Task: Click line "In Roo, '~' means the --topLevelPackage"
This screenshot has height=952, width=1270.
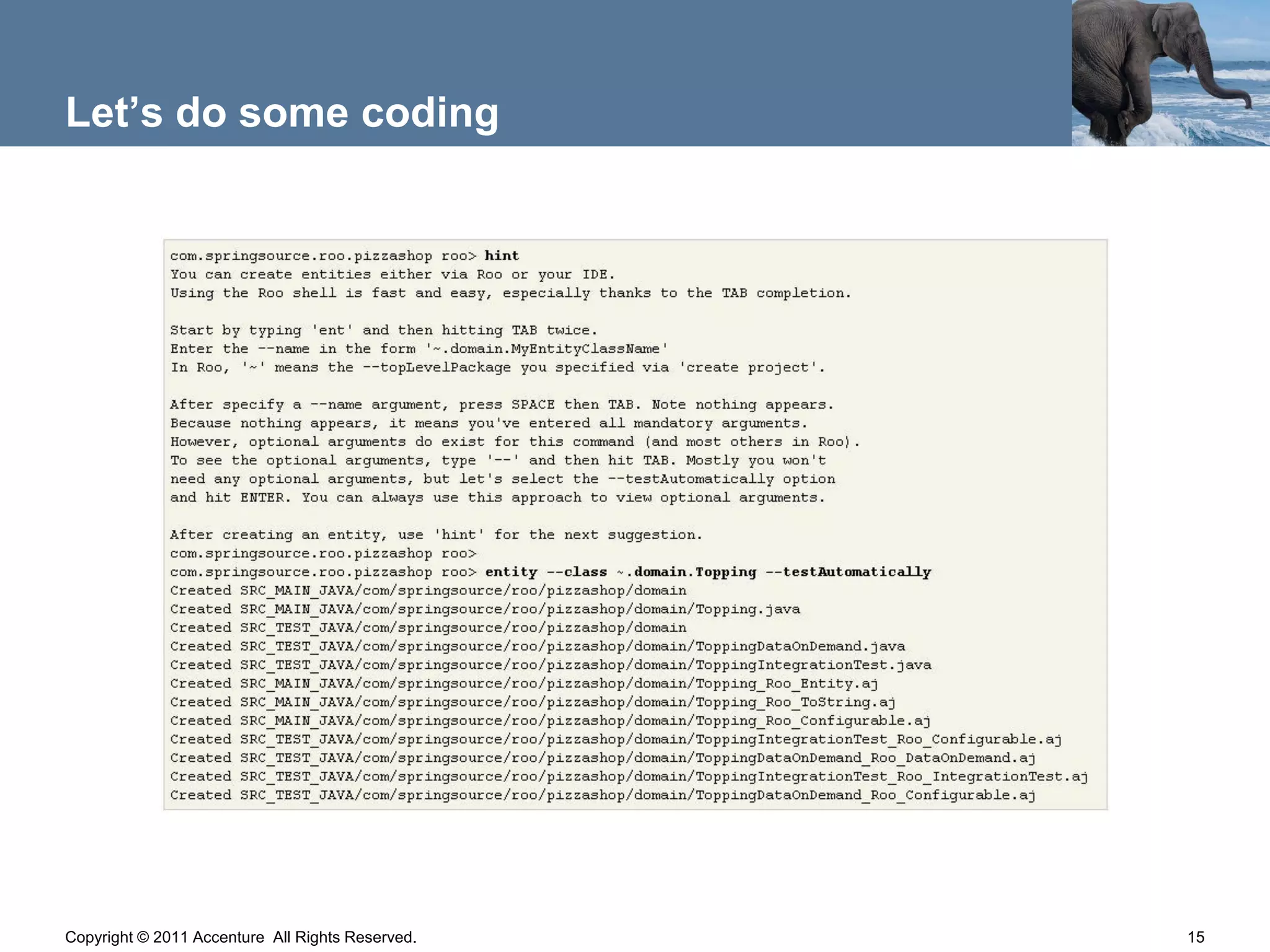Action: pos(498,368)
